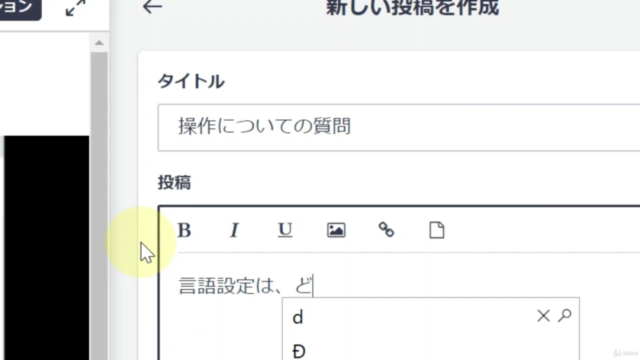Select the 'Đ' candidate in suggestion list

[x=298, y=351]
